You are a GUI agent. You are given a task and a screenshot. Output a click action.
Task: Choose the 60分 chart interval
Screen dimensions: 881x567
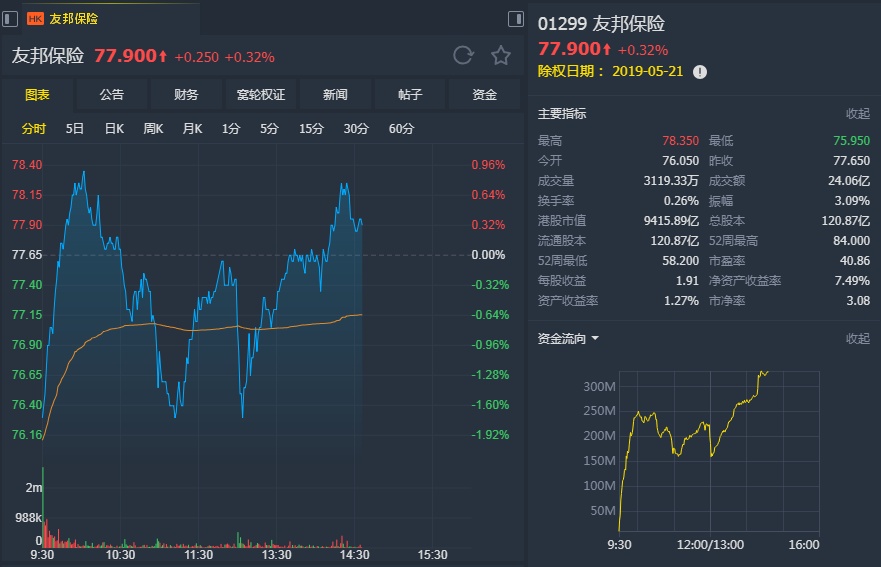click(x=401, y=128)
